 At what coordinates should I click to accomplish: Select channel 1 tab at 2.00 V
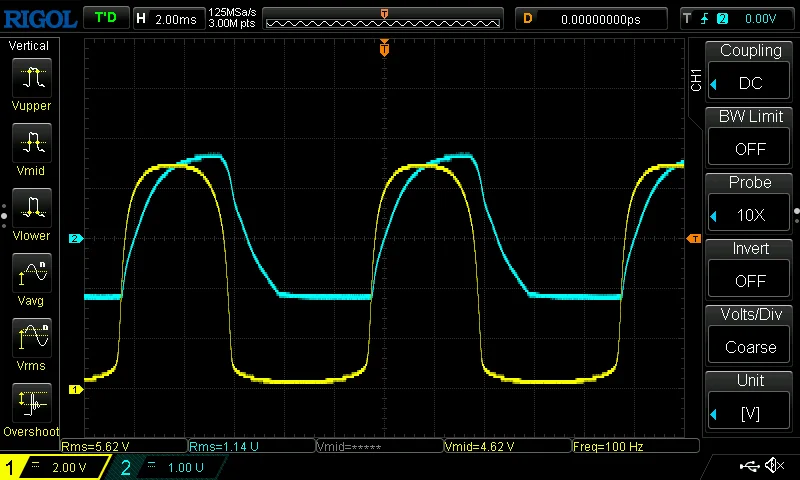click(55, 467)
